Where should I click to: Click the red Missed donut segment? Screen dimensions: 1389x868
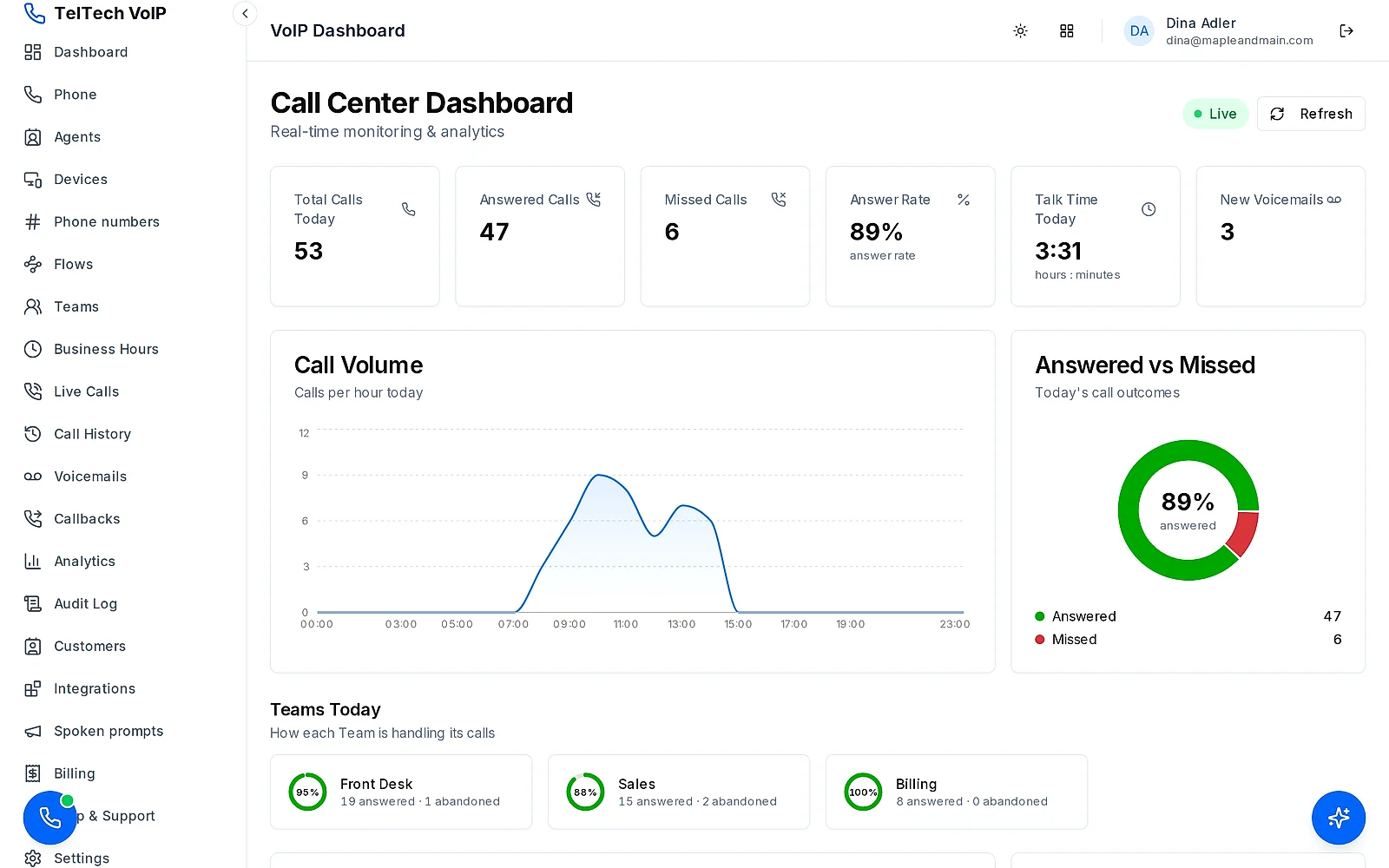1244,533
